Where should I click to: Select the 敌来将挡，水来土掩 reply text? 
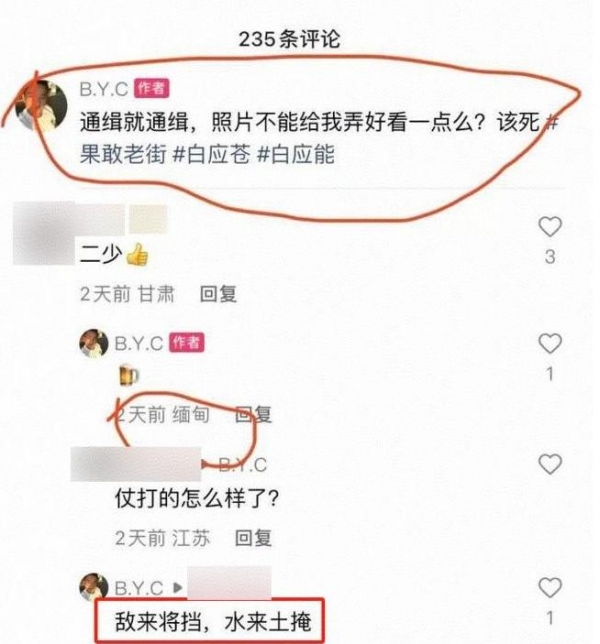pyautogui.click(x=213, y=621)
